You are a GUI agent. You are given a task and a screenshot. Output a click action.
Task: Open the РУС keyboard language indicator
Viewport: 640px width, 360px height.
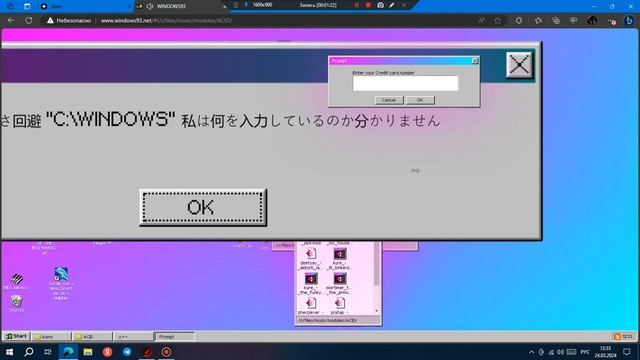[585, 352]
